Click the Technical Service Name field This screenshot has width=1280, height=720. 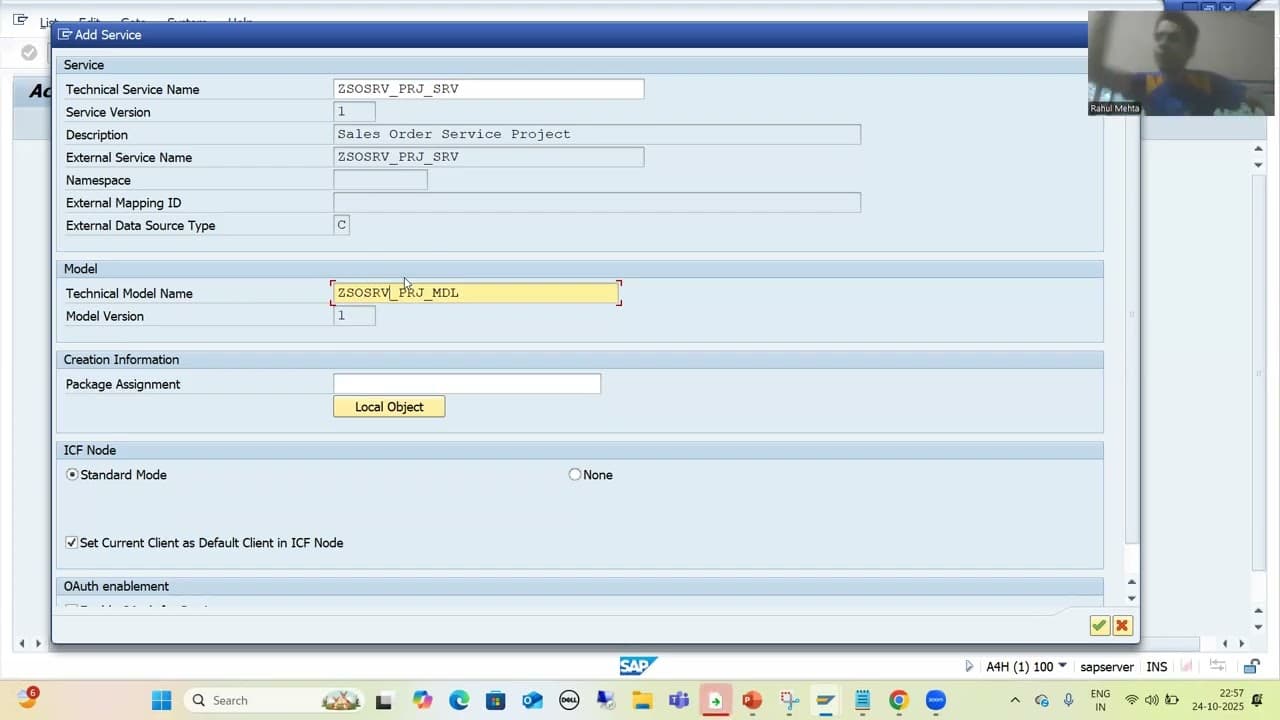[489, 89]
